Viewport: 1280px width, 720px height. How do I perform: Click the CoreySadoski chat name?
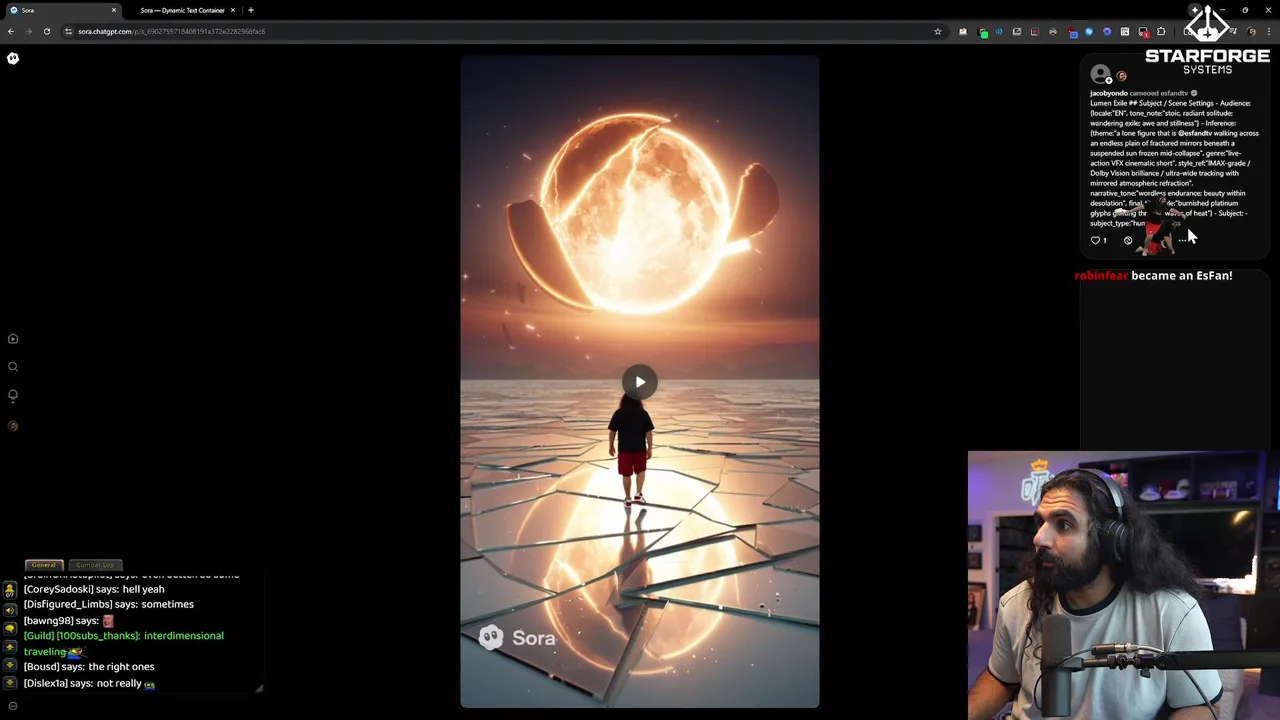58,589
